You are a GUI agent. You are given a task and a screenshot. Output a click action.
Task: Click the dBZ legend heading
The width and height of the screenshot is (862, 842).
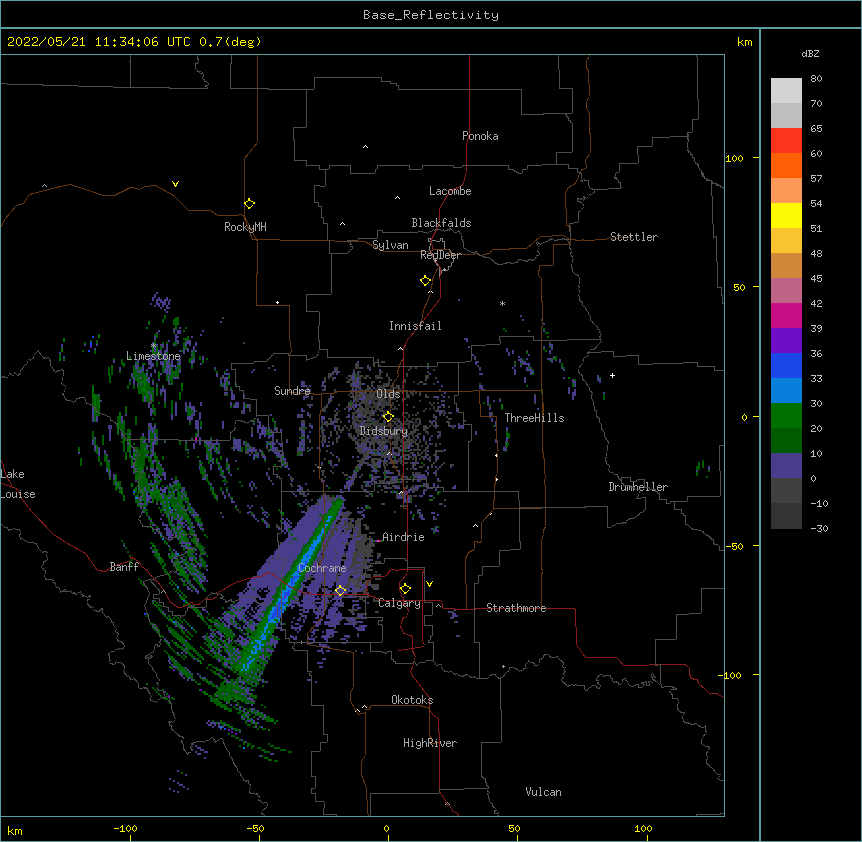[x=810, y=53]
